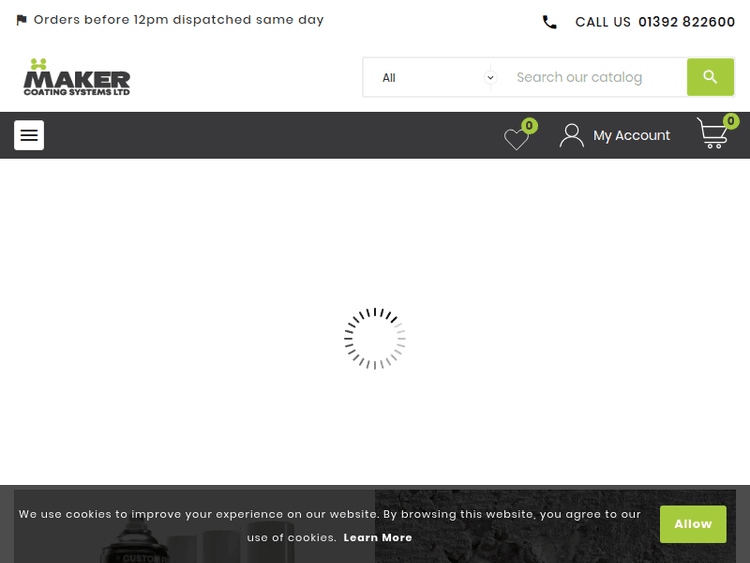The width and height of the screenshot is (750, 563).
Task: Open the shopping cart icon
Action: [x=711, y=135]
